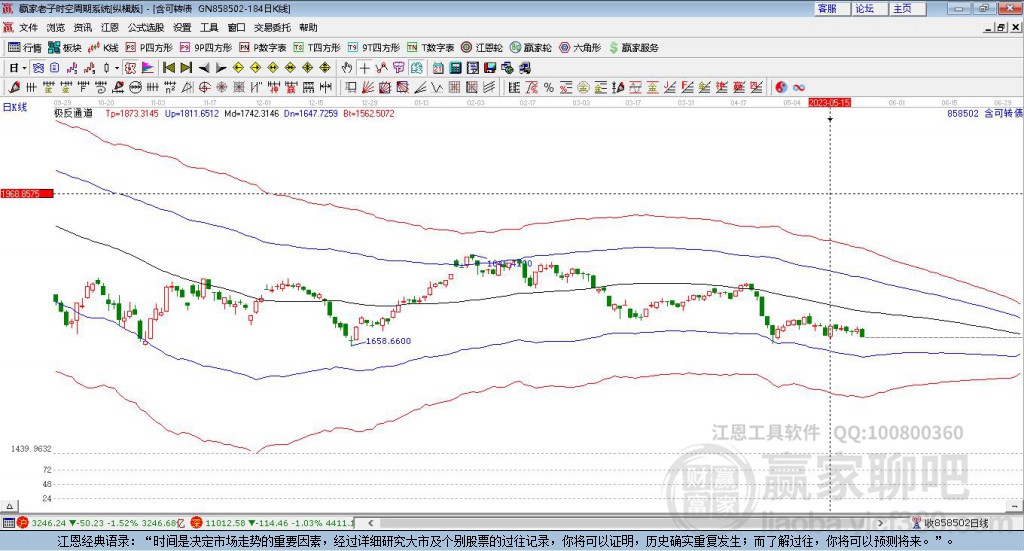
Task: Toggle the colored flag chart icon
Action: [x=148, y=68]
